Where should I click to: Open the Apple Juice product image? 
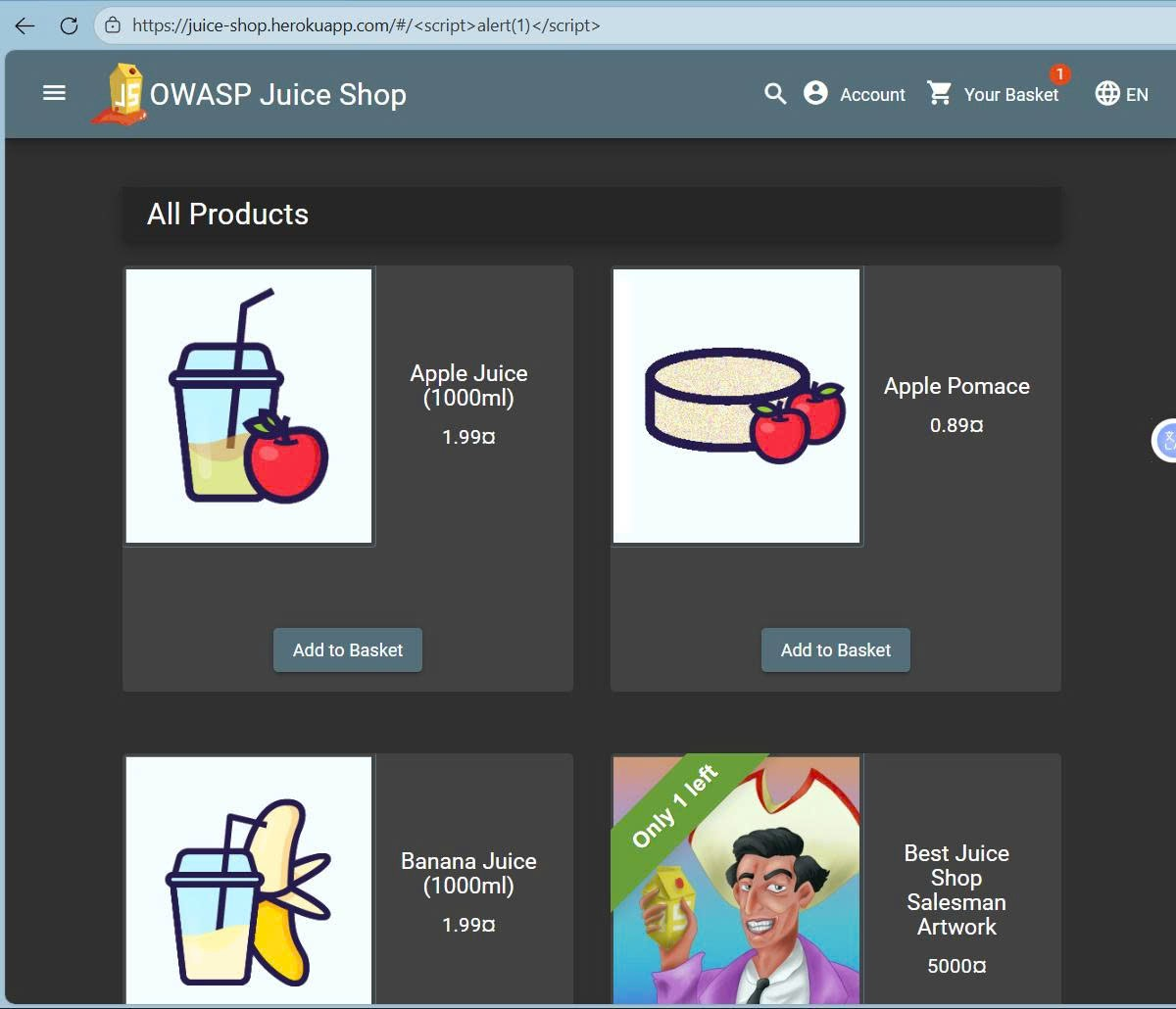(x=249, y=406)
